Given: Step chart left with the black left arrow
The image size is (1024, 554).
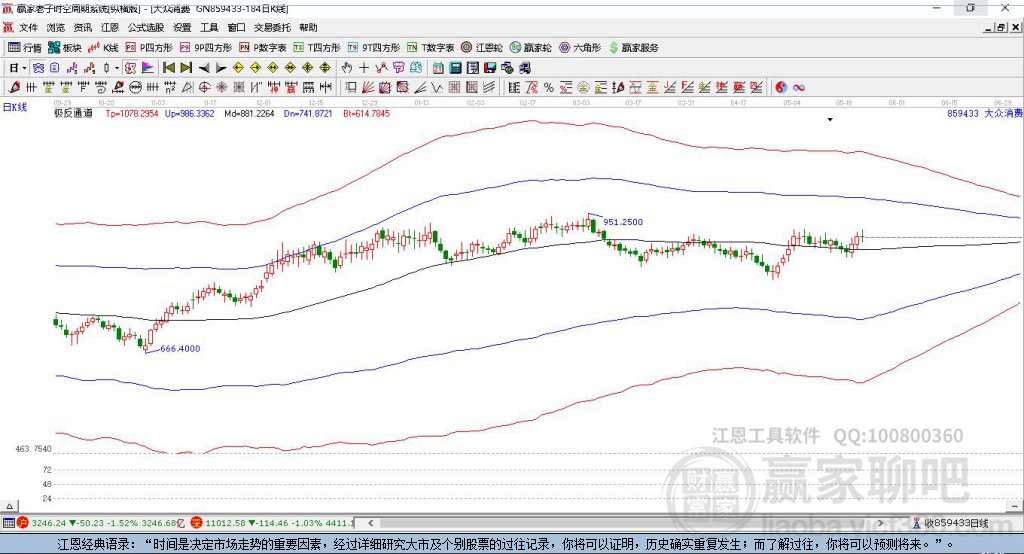Looking at the screenshot, I should (204, 68).
